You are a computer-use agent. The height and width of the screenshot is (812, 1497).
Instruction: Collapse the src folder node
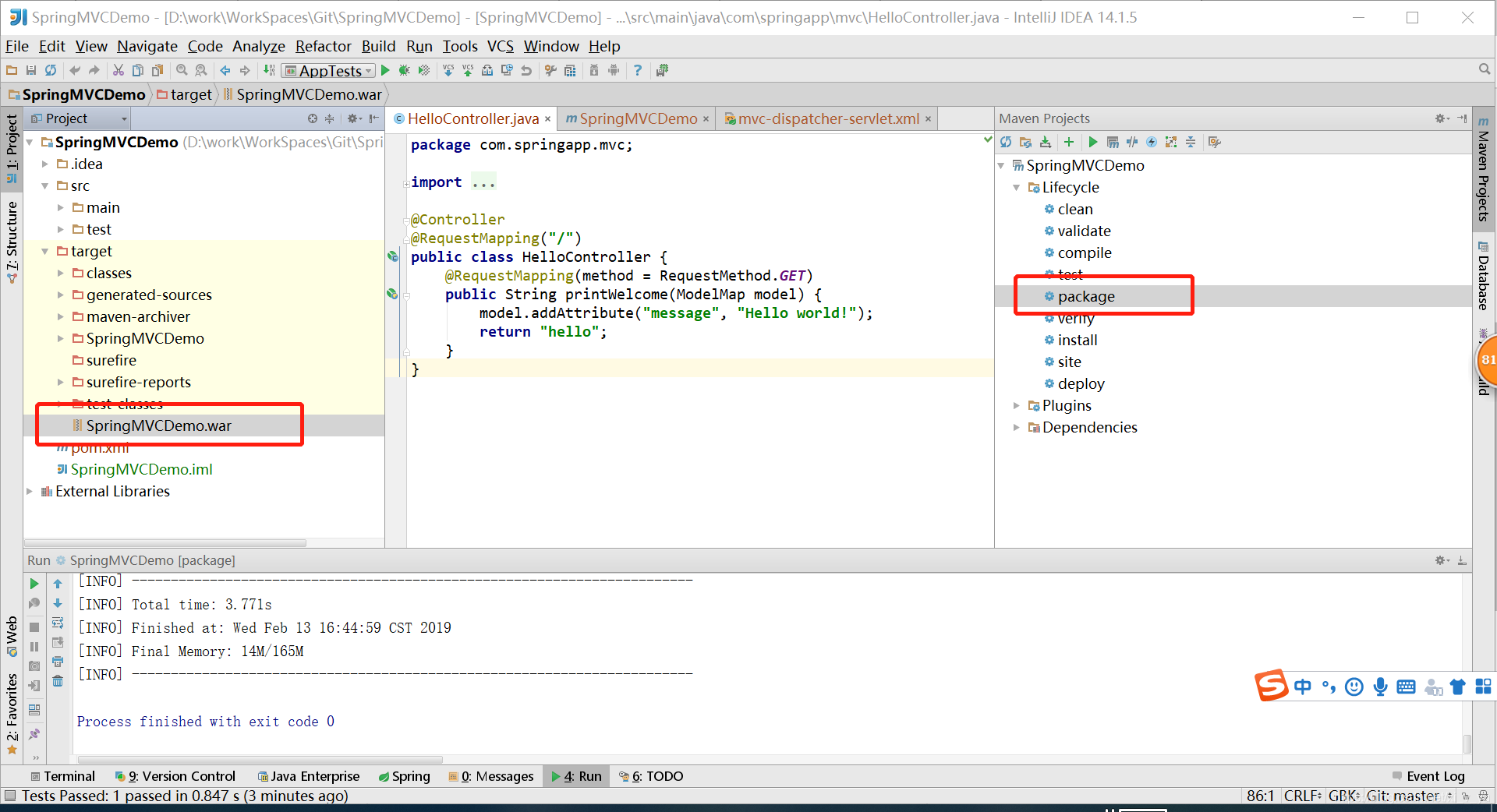[x=45, y=186]
